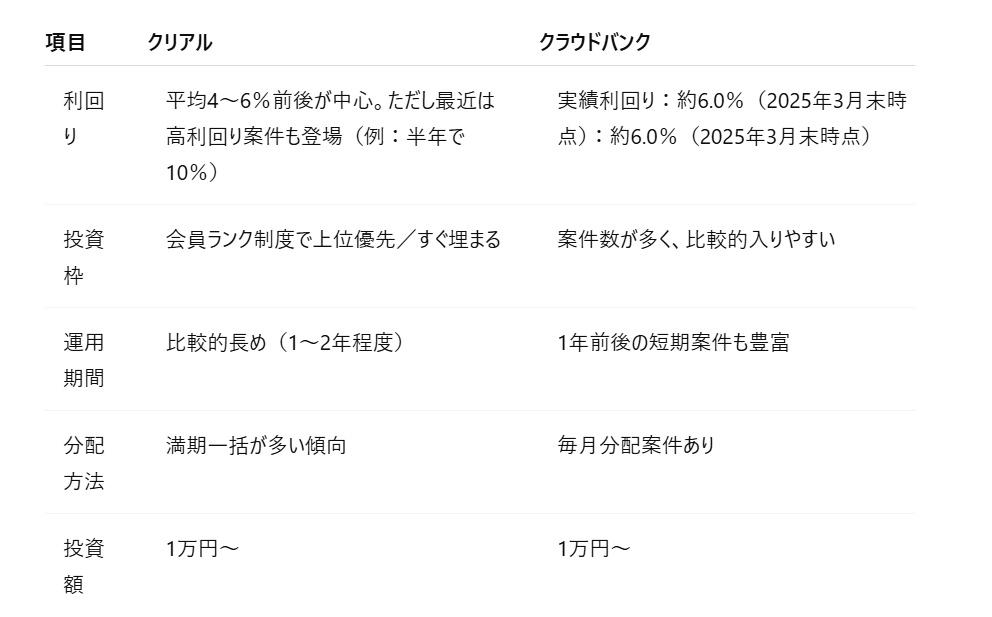Click the クリアル column header
This screenshot has width=992, height=617.
click(180, 42)
